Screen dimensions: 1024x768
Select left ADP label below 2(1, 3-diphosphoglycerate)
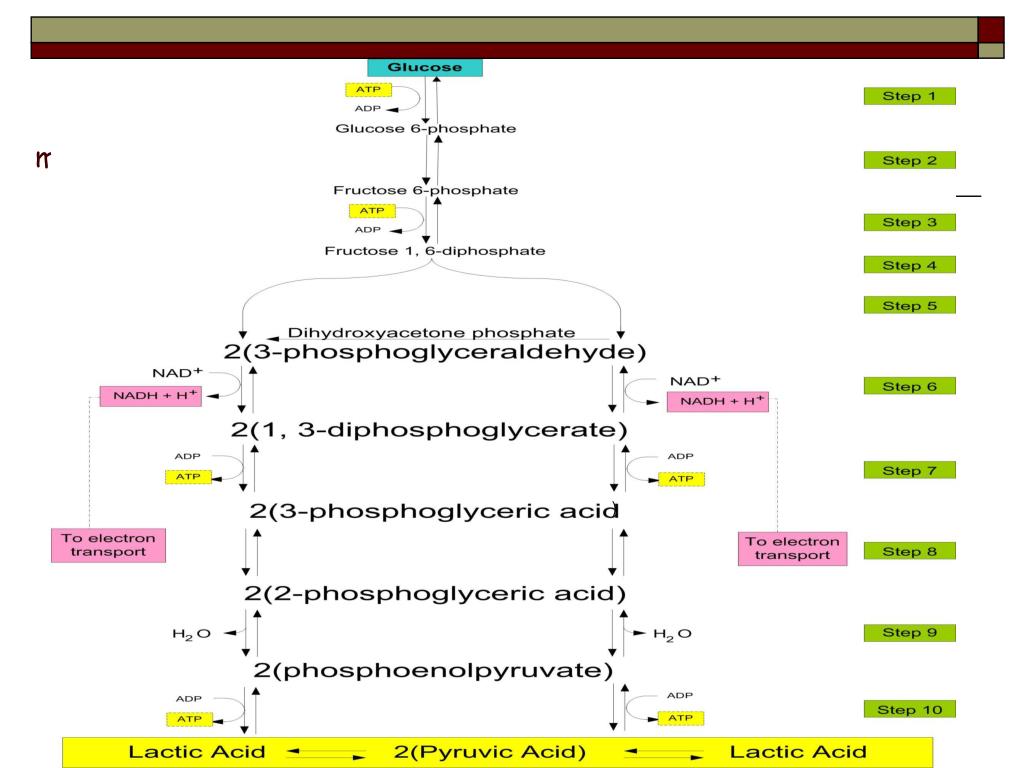[187, 456]
